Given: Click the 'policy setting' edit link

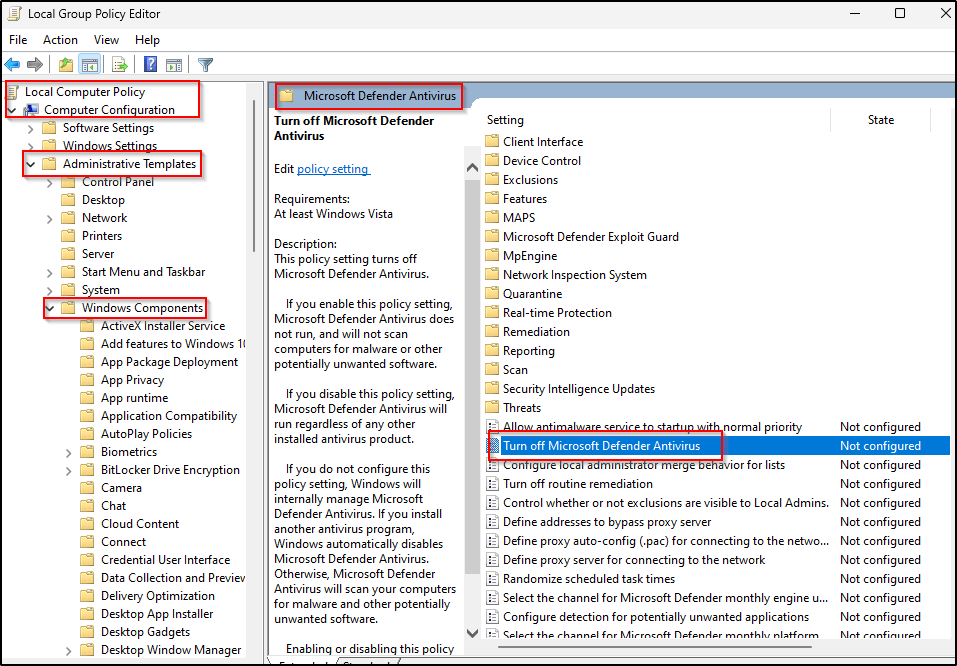Looking at the screenshot, I should [333, 169].
